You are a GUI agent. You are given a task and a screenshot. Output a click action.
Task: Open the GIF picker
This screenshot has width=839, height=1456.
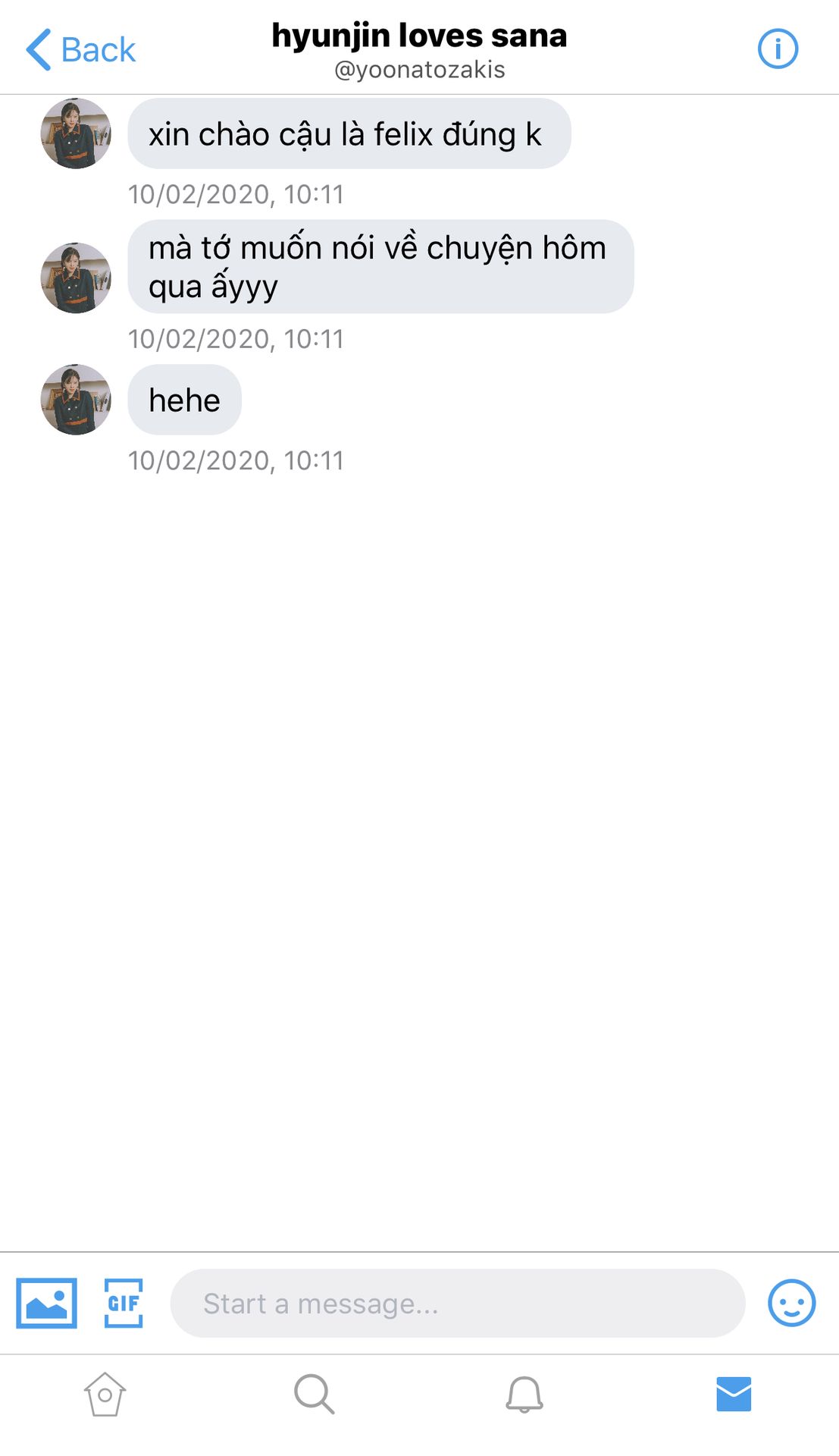point(124,1303)
